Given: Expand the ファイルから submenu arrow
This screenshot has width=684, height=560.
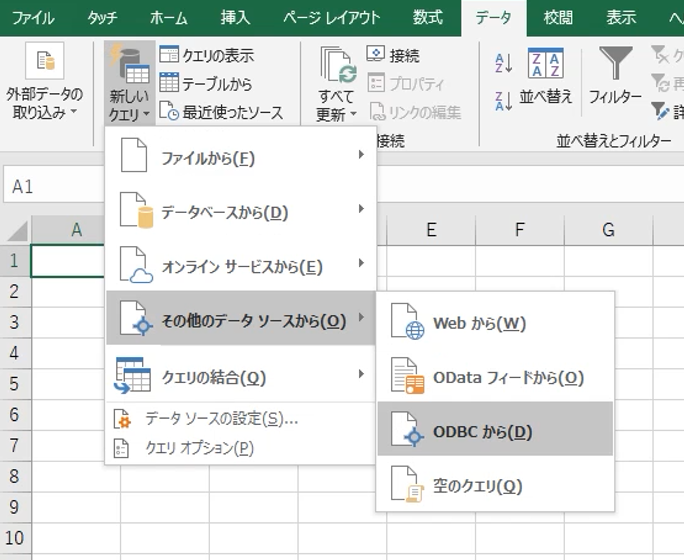Looking at the screenshot, I should coord(361,154).
